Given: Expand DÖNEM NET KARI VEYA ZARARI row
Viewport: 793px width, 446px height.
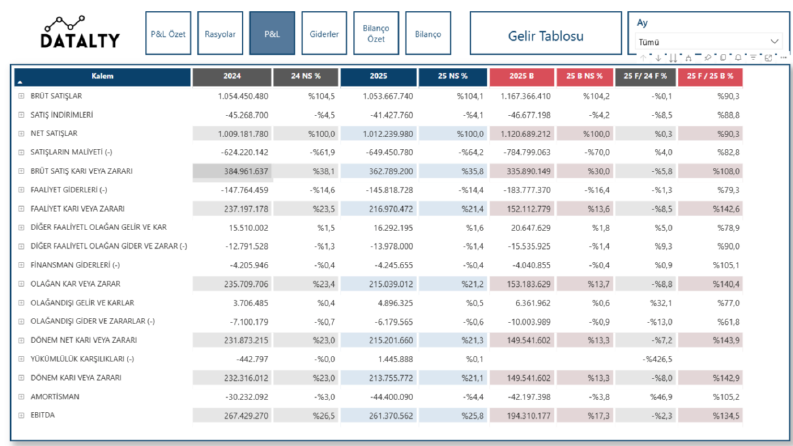Looking at the screenshot, I should pyautogui.click(x=21, y=340).
